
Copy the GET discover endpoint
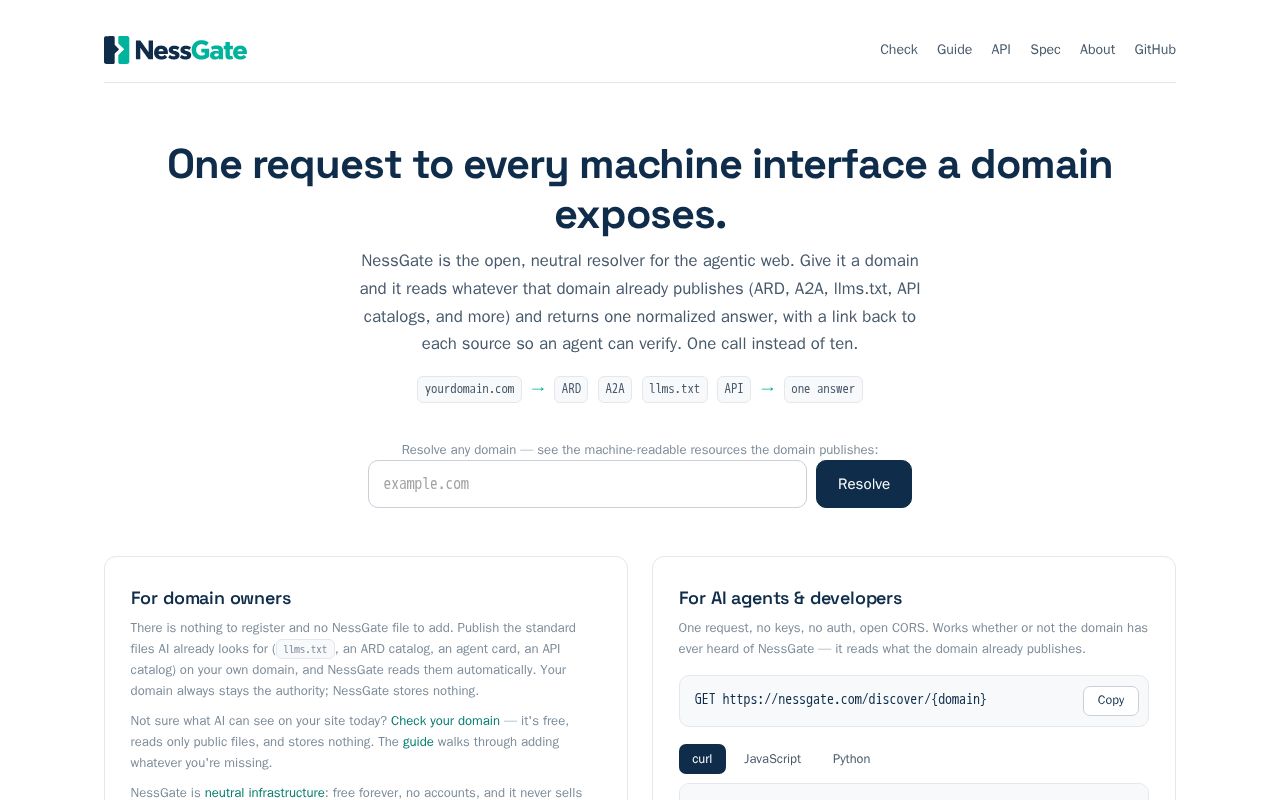point(1110,700)
